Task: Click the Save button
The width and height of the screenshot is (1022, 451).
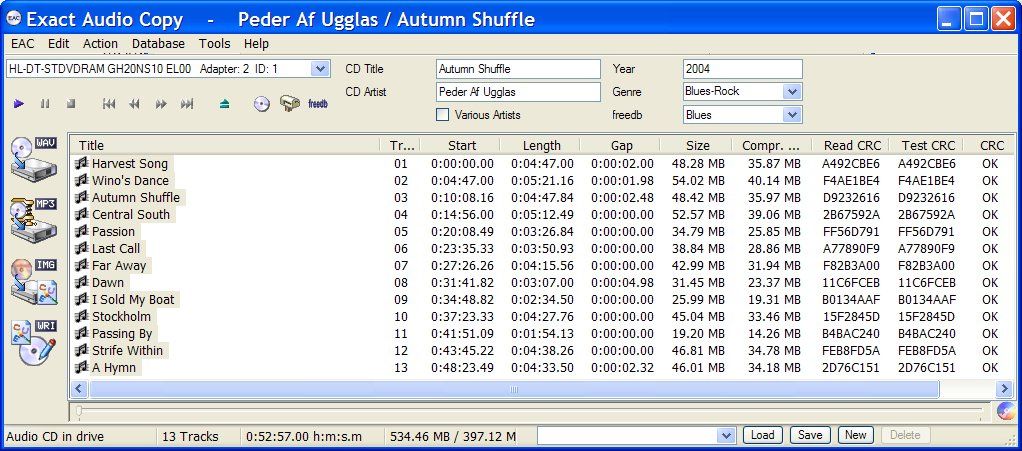Action: point(809,435)
